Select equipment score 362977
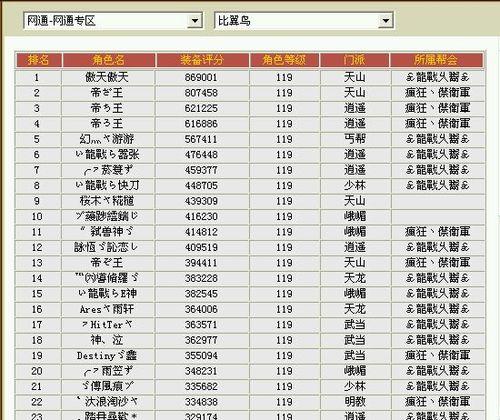This screenshot has height=420, width=500. click(x=201, y=340)
